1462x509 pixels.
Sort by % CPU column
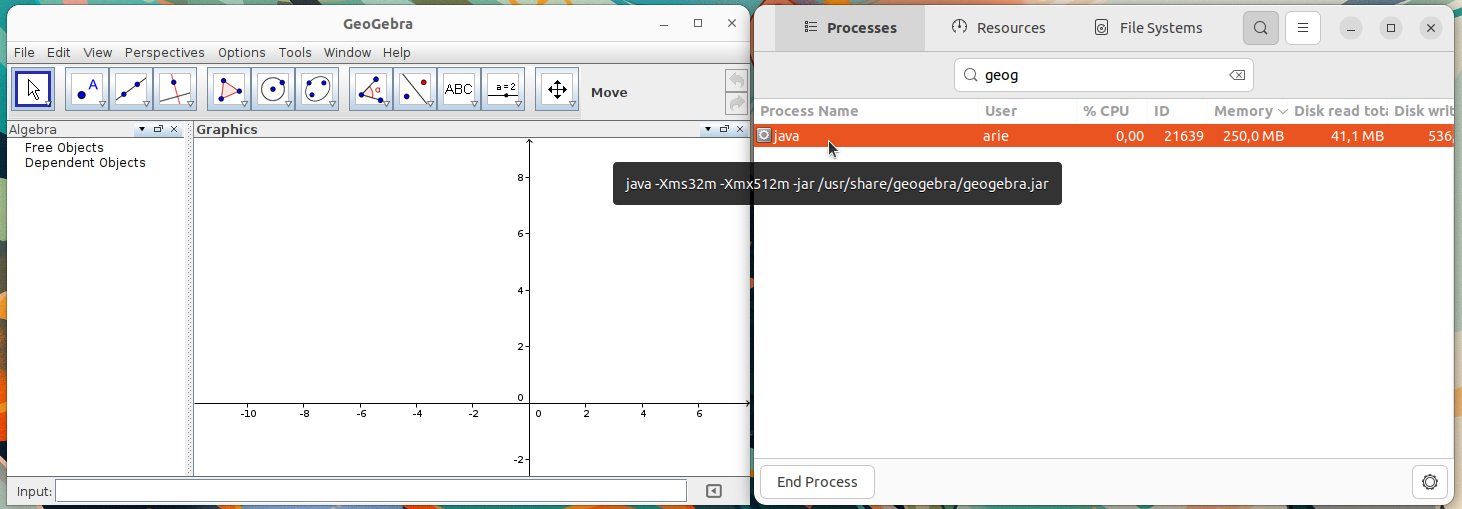coord(1106,111)
